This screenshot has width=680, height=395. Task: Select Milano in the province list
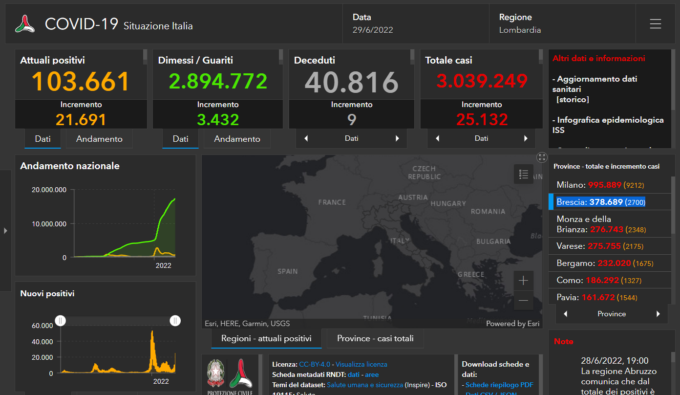(x=610, y=185)
